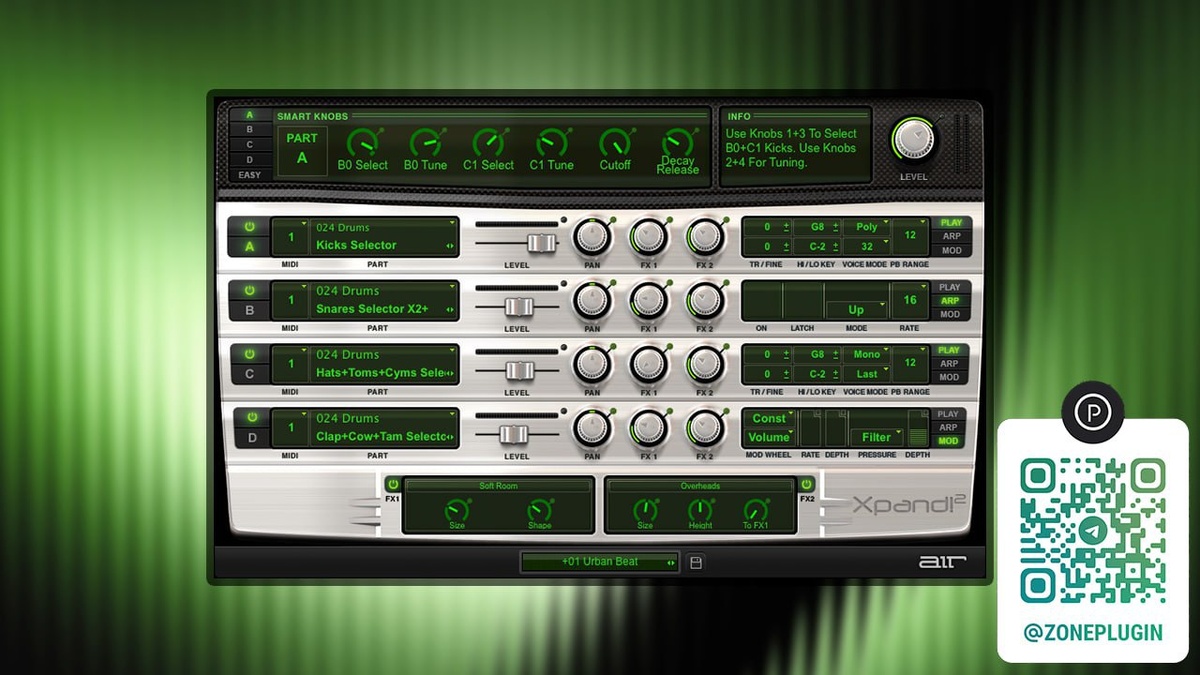Click the part A letter button
This screenshot has height=675, width=1200.
(x=250, y=247)
